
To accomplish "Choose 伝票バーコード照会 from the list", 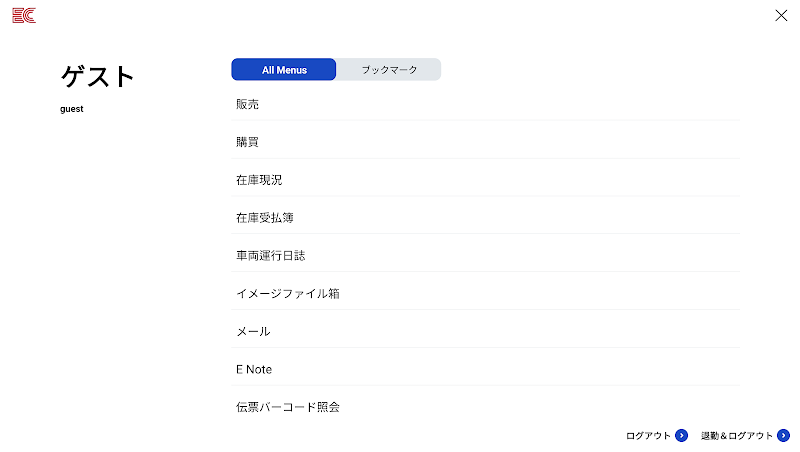I will point(288,408).
